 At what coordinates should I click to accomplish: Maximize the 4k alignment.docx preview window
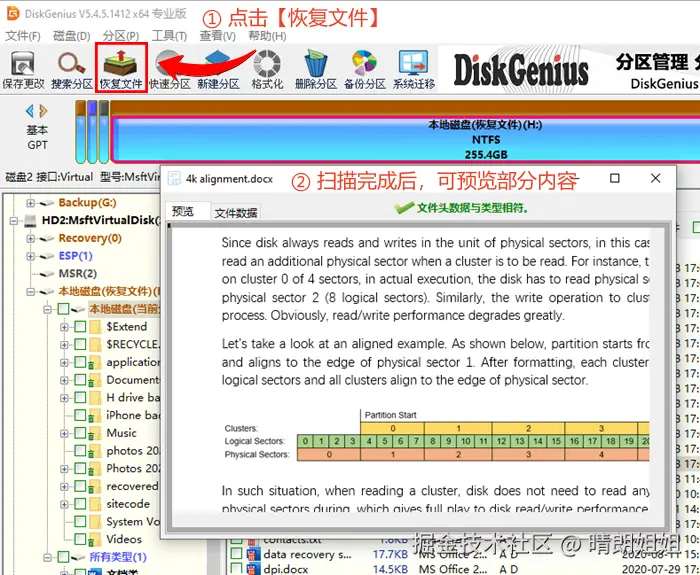[615, 178]
